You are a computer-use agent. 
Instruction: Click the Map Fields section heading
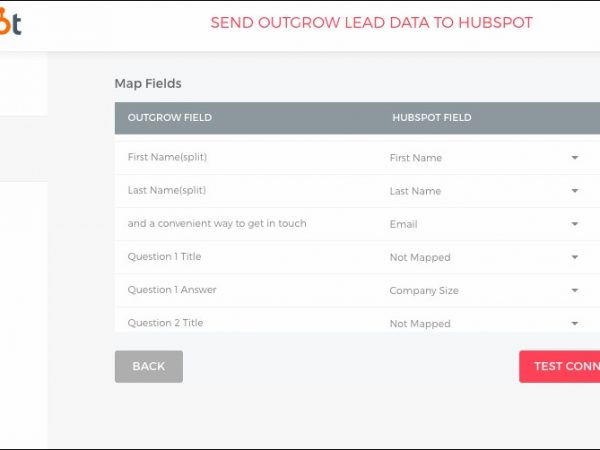click(x=148, y=84)
